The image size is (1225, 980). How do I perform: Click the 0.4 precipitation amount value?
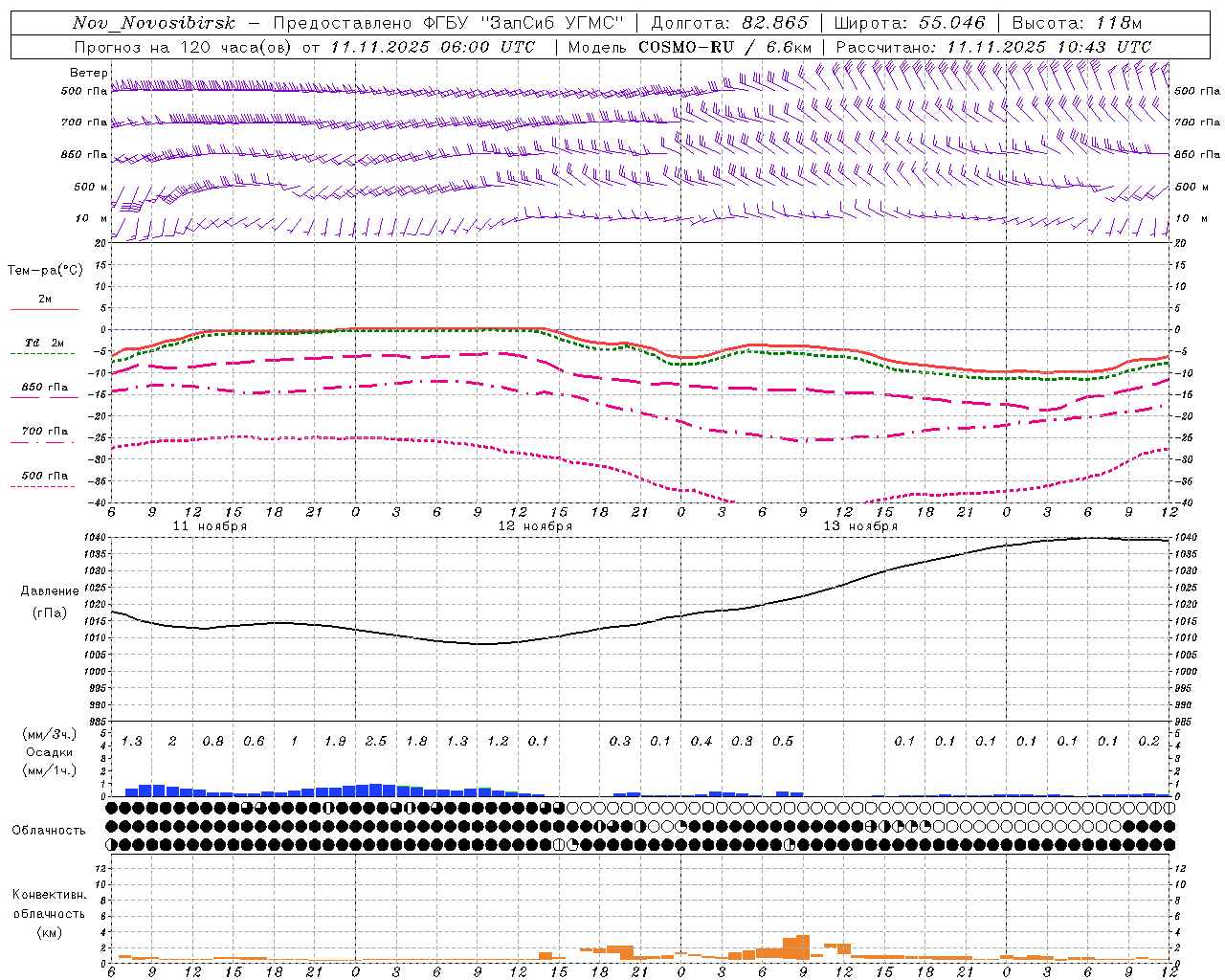point(702,742)
